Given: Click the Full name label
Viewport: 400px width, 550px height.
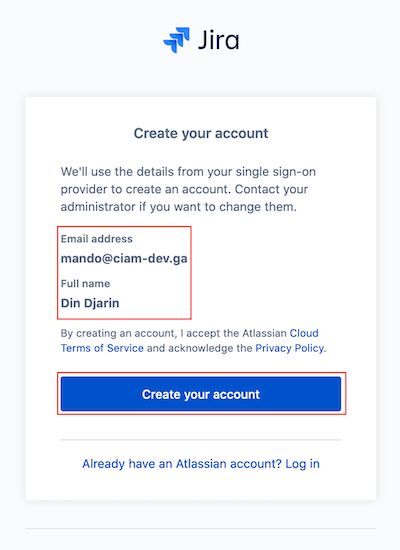Looking at the screenshot, I should [85, 283].
